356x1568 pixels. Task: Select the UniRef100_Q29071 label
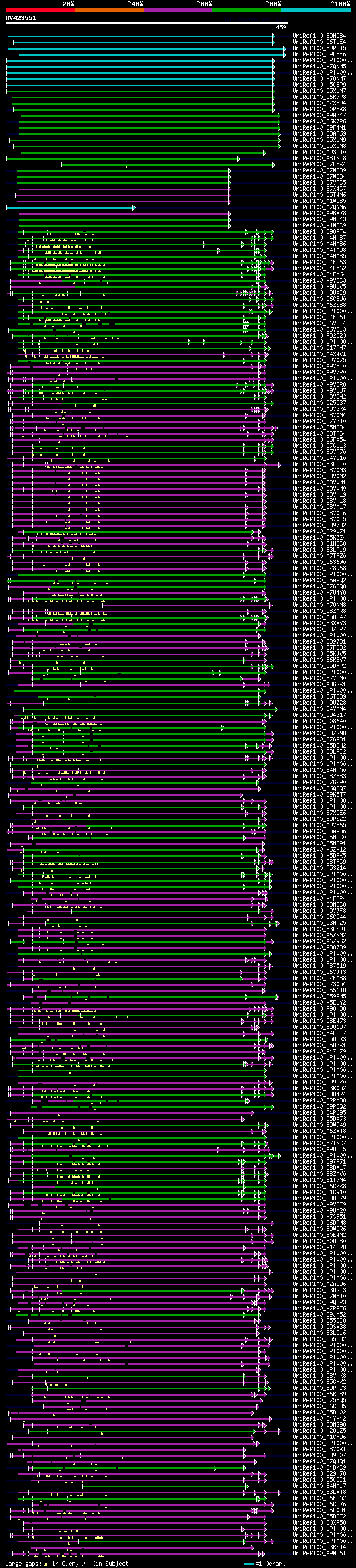pyautogui.click(x=319, y=531)
